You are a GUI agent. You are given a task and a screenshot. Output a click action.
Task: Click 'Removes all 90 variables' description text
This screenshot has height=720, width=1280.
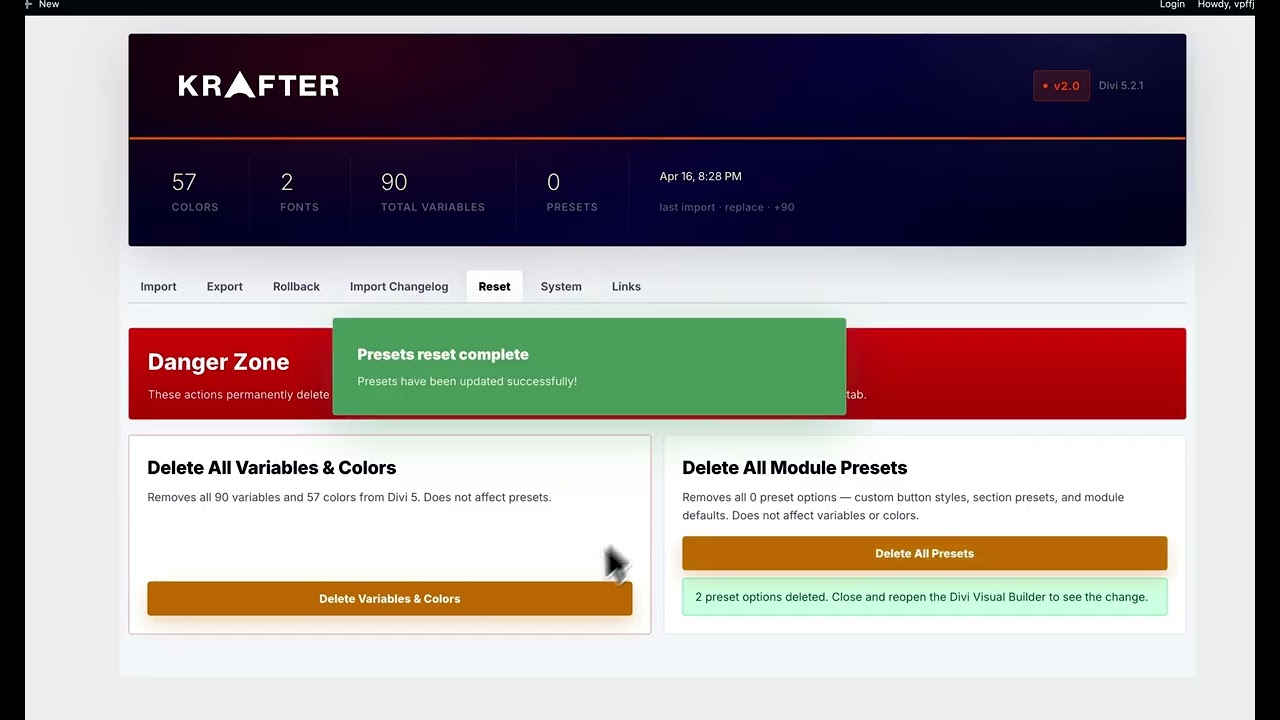pos(349,497)
